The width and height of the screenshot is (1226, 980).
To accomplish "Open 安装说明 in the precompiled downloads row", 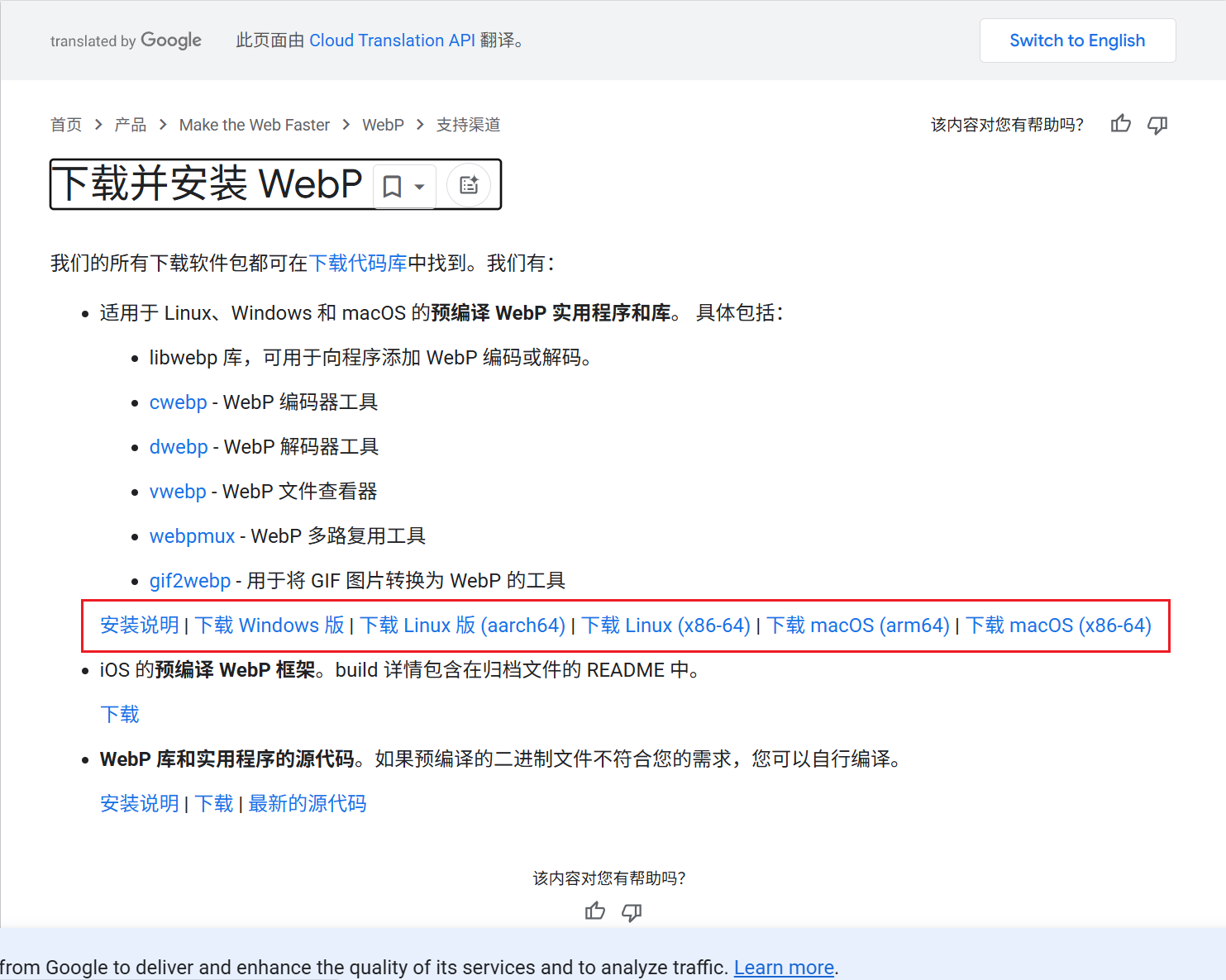I will coord(140,626).
